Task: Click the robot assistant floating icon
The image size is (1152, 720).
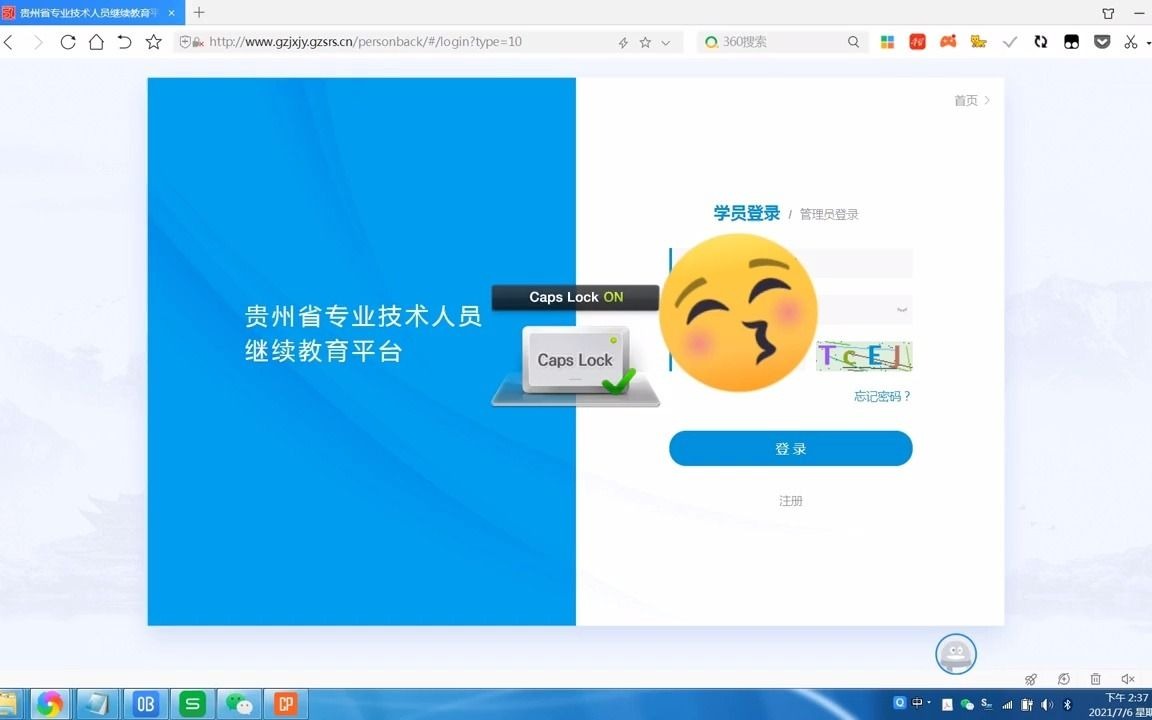Action: [x=955, y=653]
